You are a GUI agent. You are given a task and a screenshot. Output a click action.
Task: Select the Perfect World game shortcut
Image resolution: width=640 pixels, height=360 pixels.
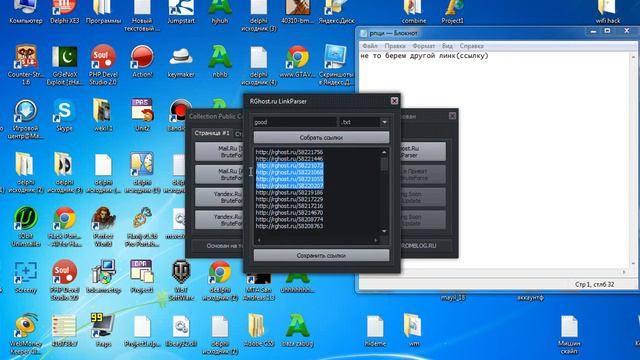pos(103,226)
